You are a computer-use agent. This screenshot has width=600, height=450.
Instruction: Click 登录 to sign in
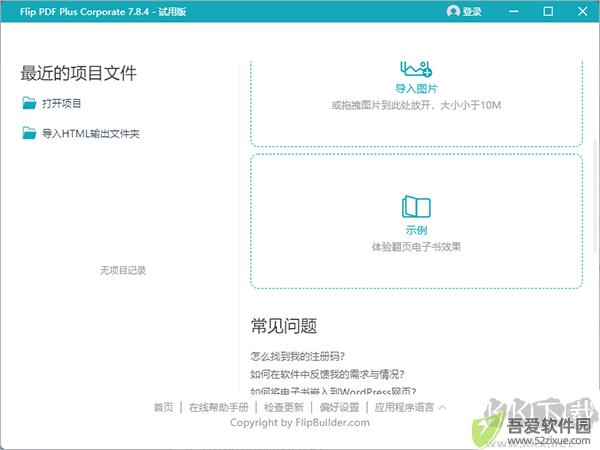coord(472,12)
